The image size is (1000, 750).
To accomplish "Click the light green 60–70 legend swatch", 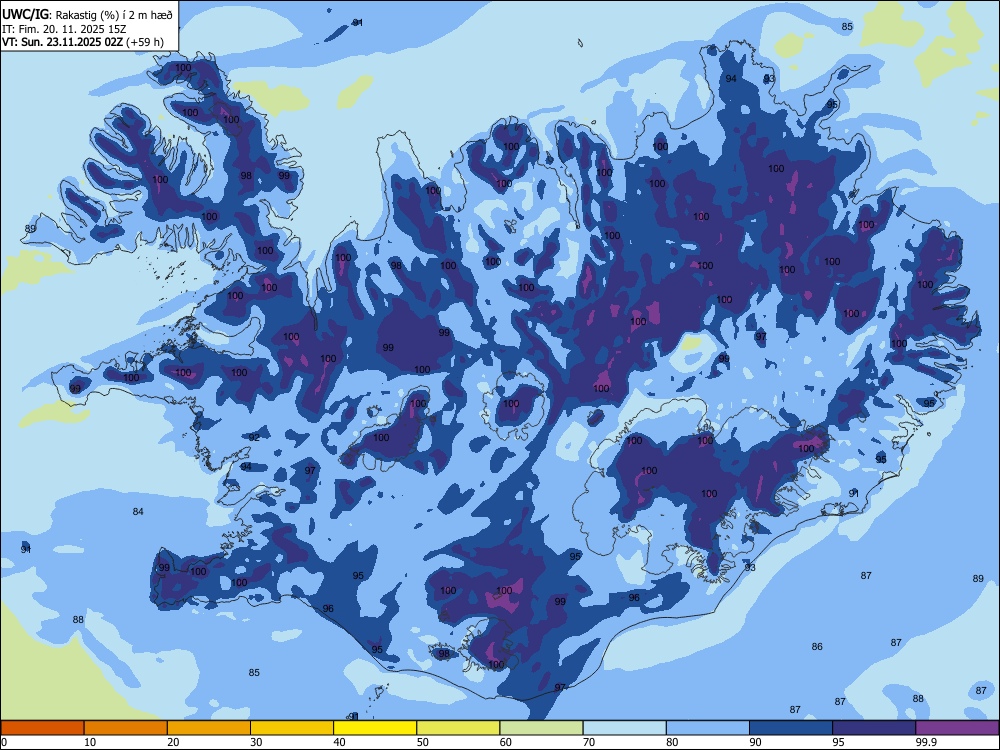I will point(541,728).
